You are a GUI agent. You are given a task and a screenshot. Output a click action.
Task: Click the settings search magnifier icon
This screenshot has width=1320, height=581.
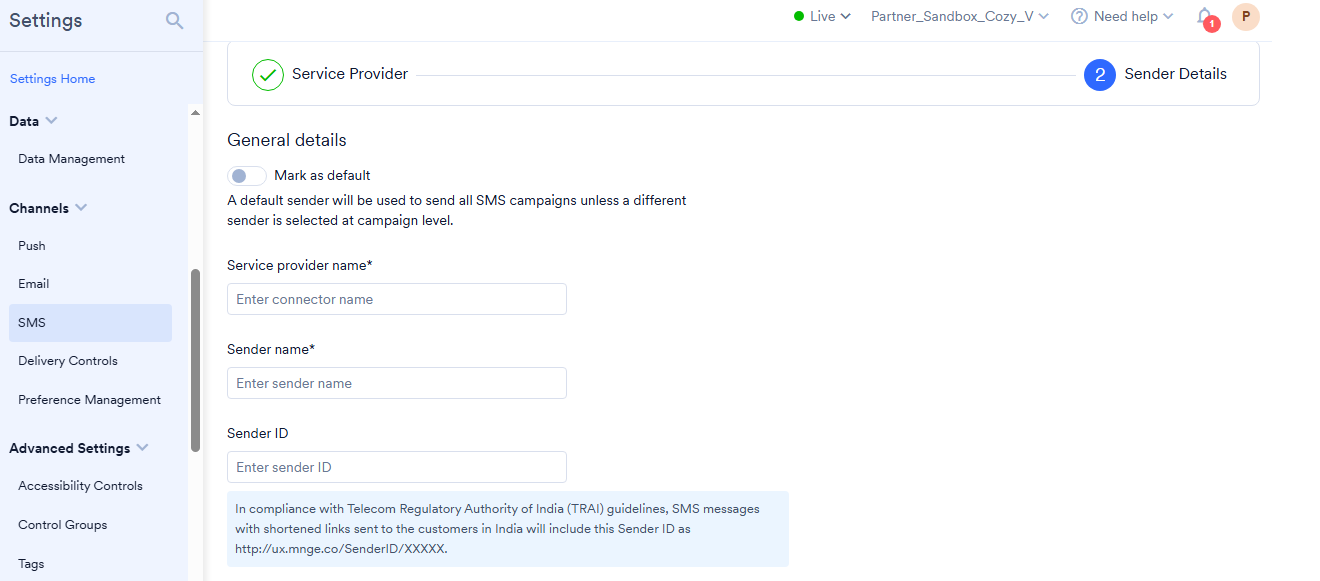(175, 21)
